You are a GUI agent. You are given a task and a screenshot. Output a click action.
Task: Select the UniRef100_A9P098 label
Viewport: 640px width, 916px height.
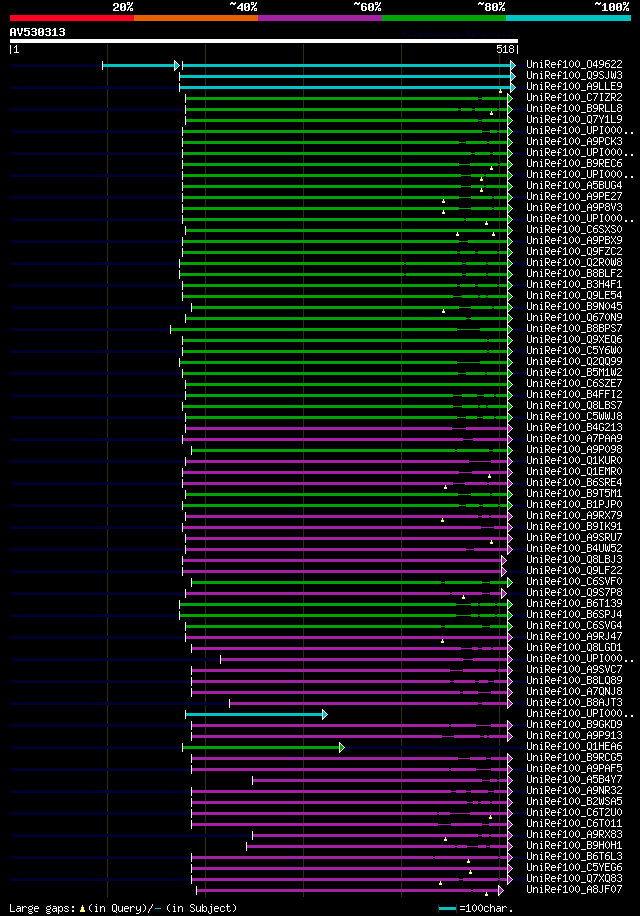[574, 450]
